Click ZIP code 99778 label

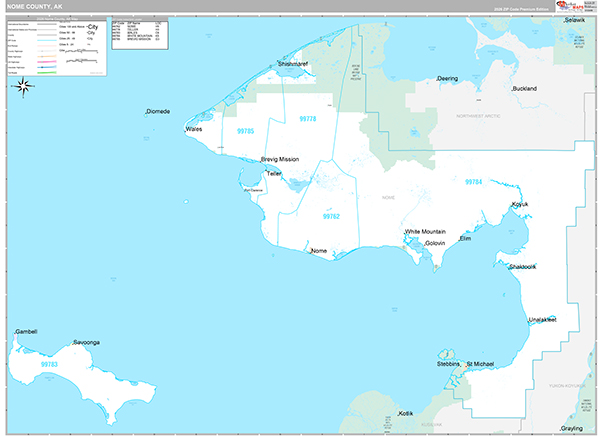coord(308,119)
